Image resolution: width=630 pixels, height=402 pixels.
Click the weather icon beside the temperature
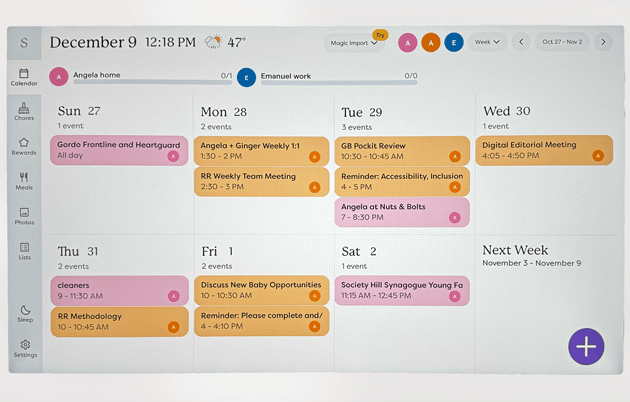coord(213,42)
